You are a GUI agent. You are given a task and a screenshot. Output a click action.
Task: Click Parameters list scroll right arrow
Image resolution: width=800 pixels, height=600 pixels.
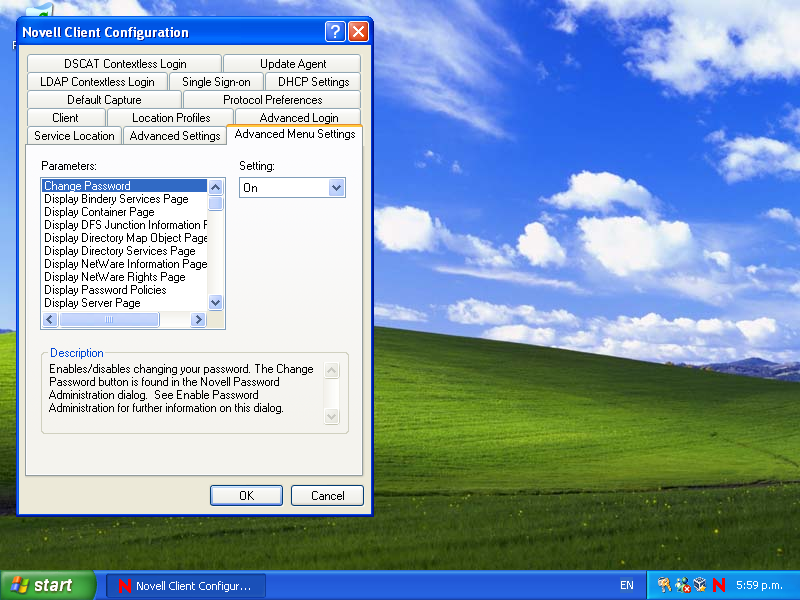click(198, 319)
